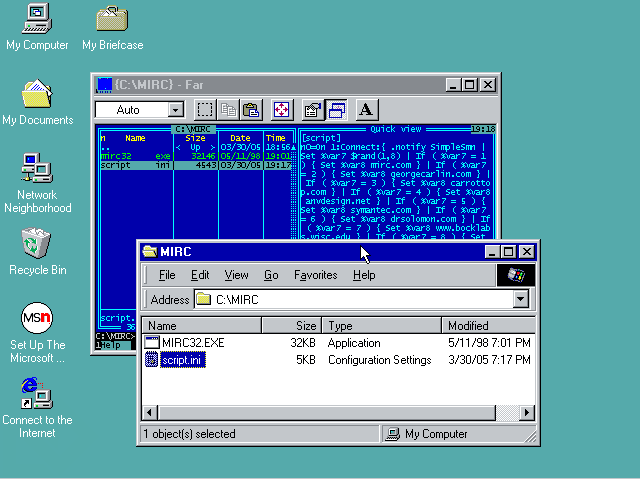Click the Date column header in Far panel

coord(240,138)
